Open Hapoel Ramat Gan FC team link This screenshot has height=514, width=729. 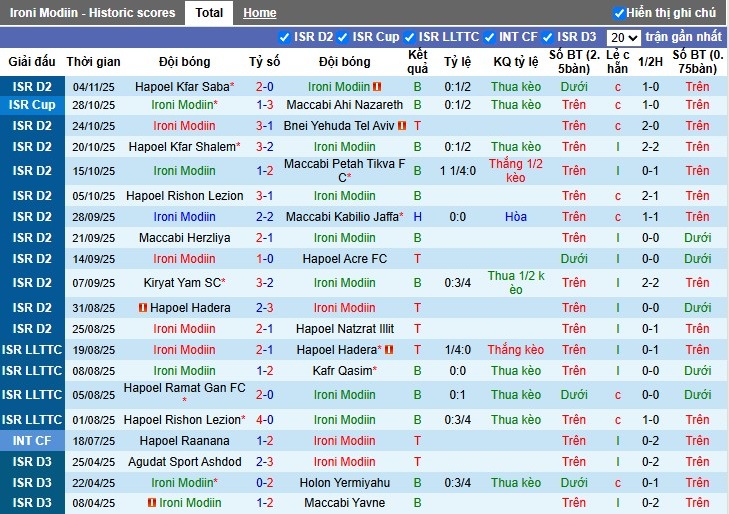point(185,388)
